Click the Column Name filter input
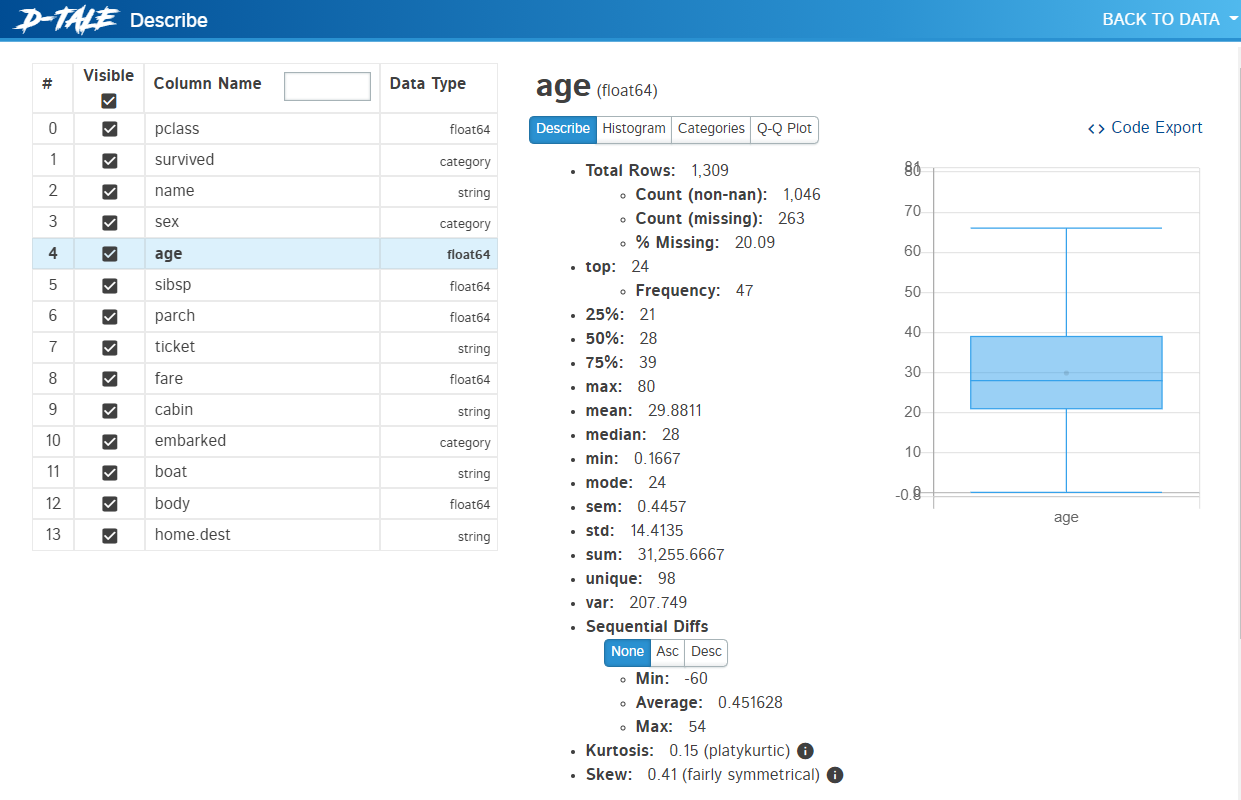1241x800 pixels. pos(327,86)
